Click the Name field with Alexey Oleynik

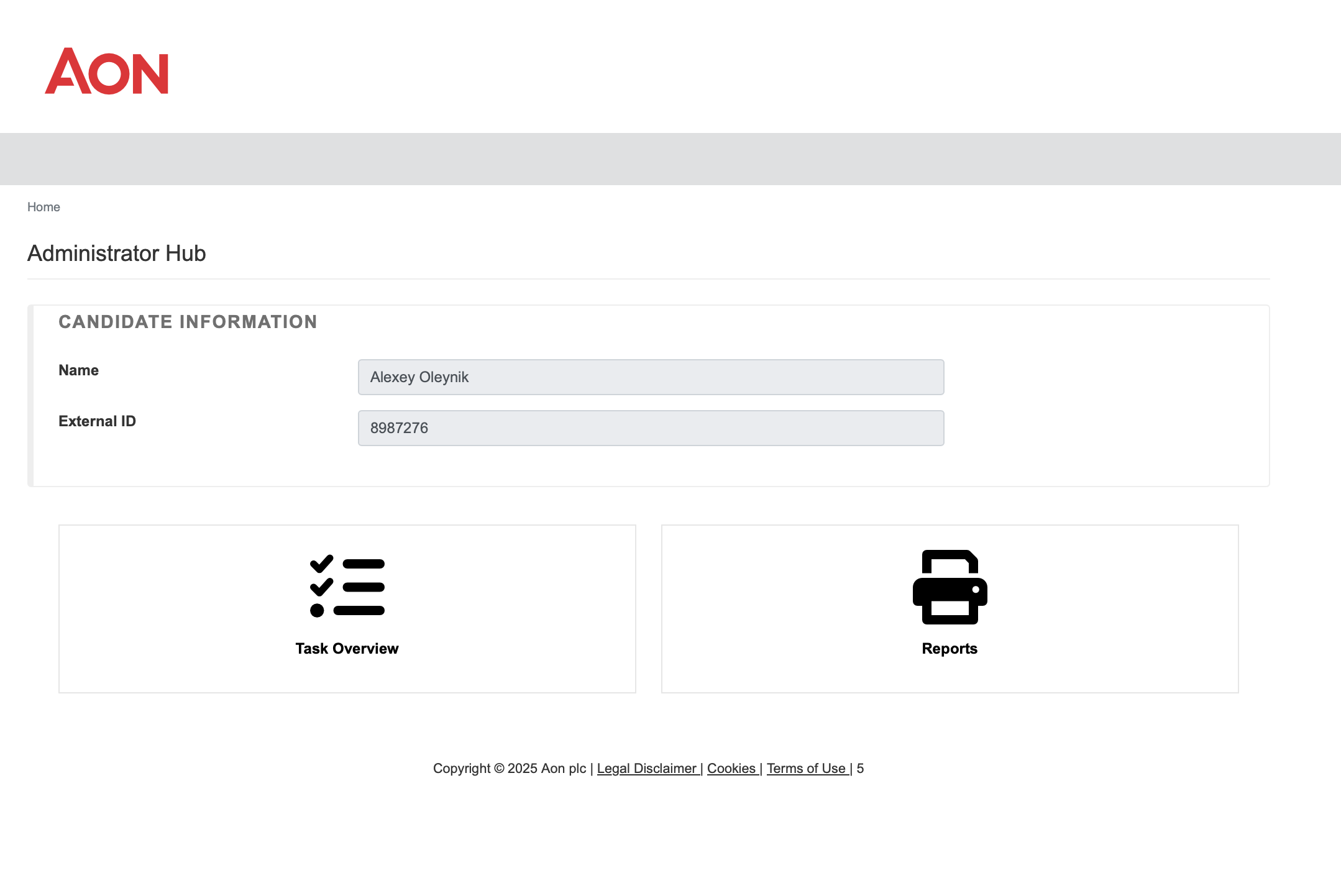point(651,377)
